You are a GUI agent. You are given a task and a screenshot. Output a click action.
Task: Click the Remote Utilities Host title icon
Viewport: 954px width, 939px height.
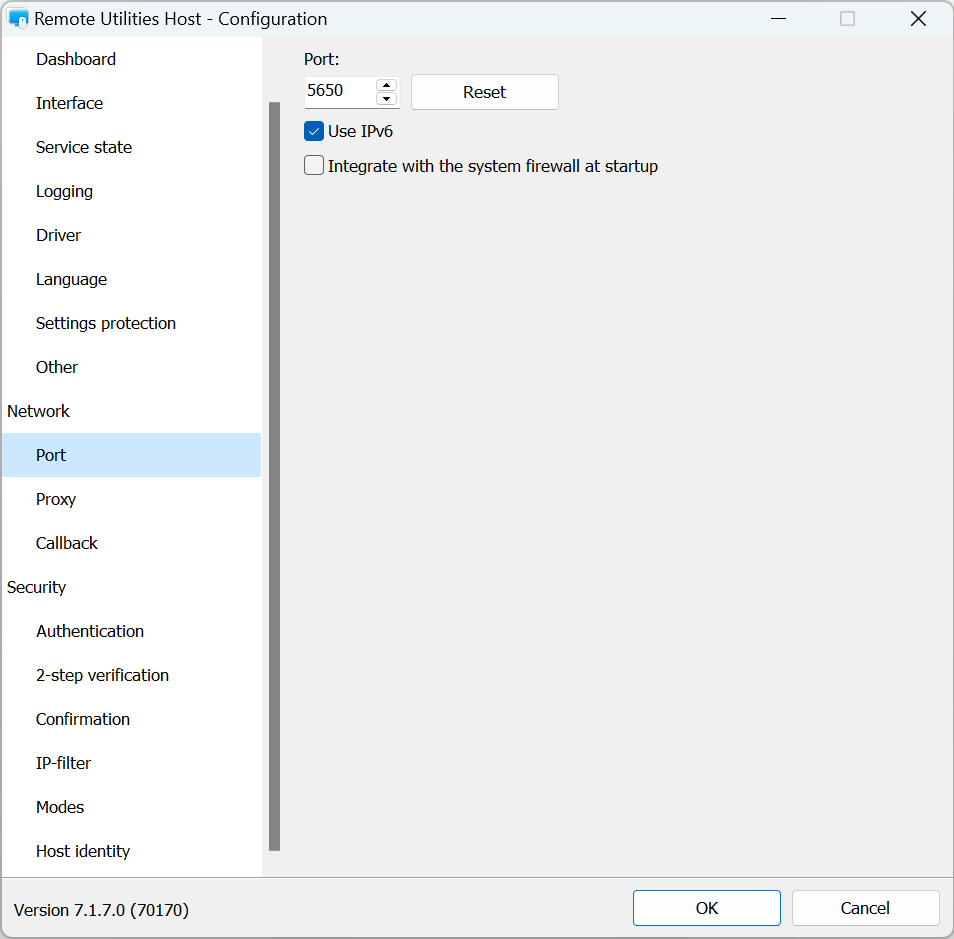point(19,19)
